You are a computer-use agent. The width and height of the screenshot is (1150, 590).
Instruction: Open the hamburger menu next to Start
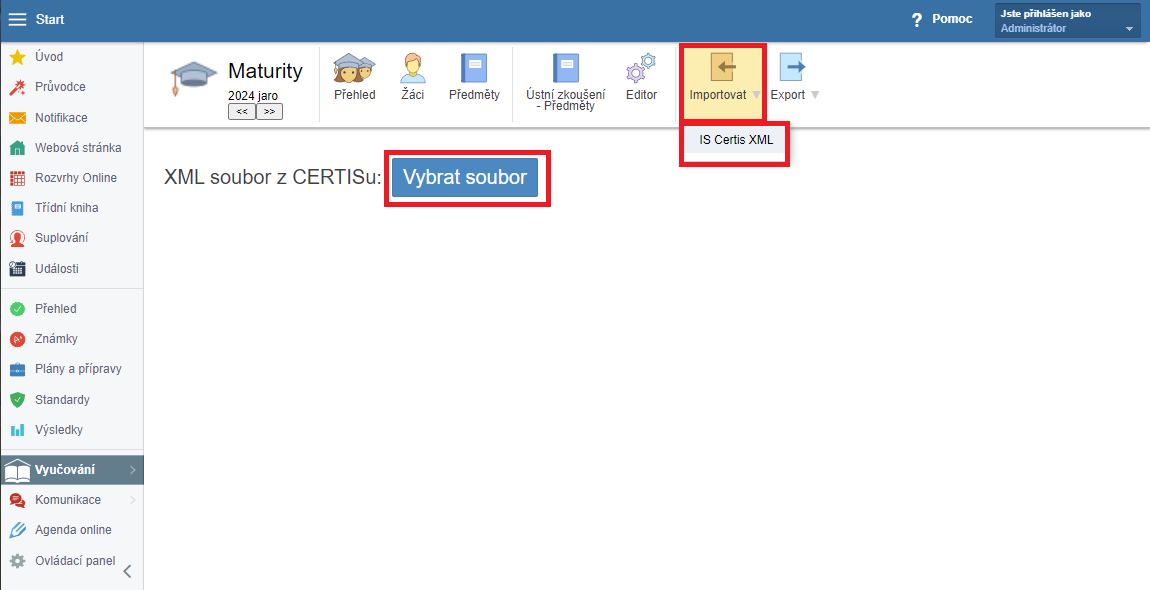tap(17, 20)
